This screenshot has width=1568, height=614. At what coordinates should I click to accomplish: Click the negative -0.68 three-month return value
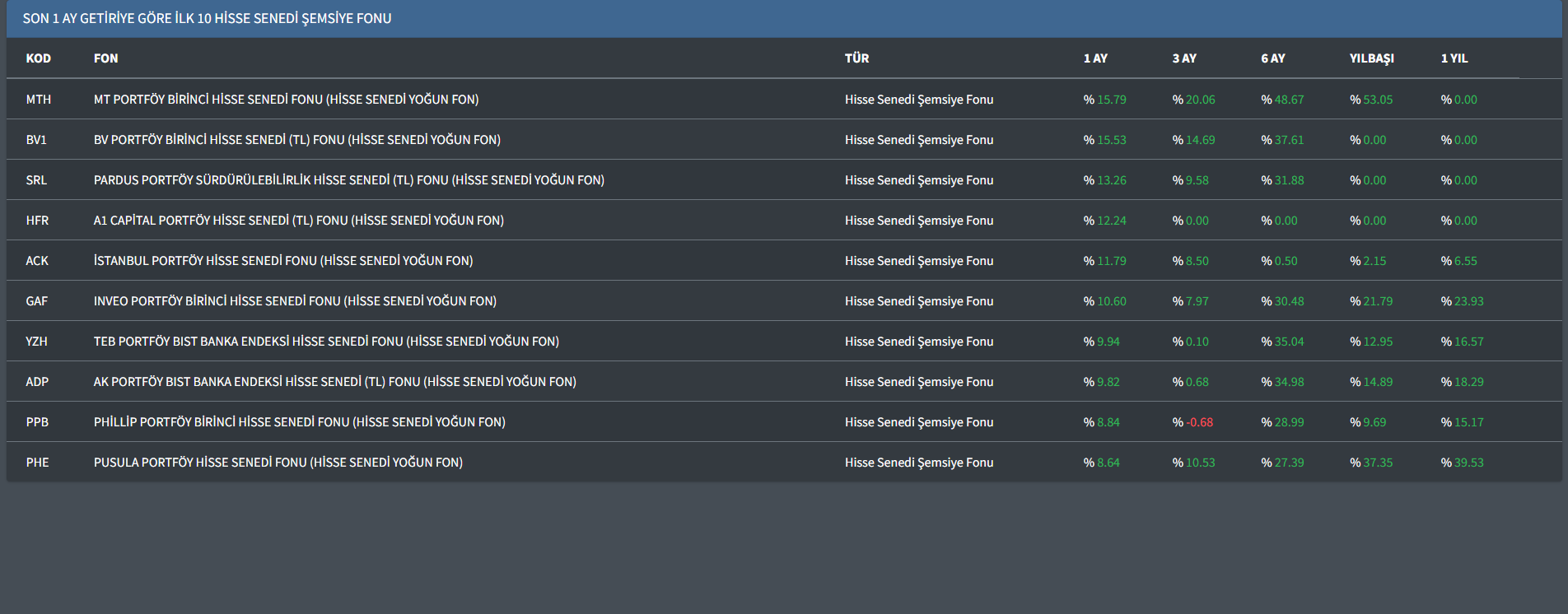[1199, 422]
